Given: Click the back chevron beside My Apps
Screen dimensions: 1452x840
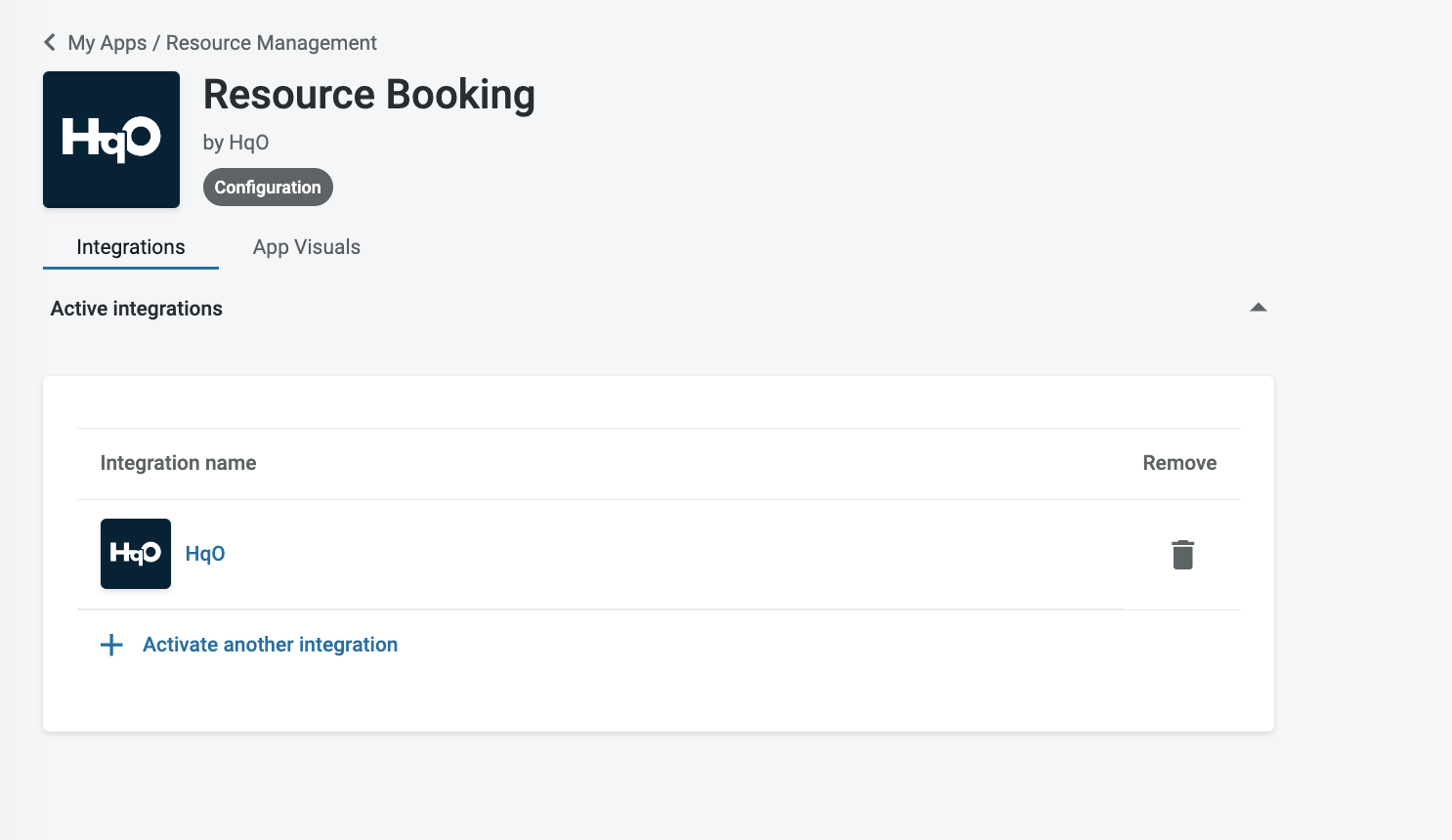Looking at the screenshot, I should click(x=50, y=43).
